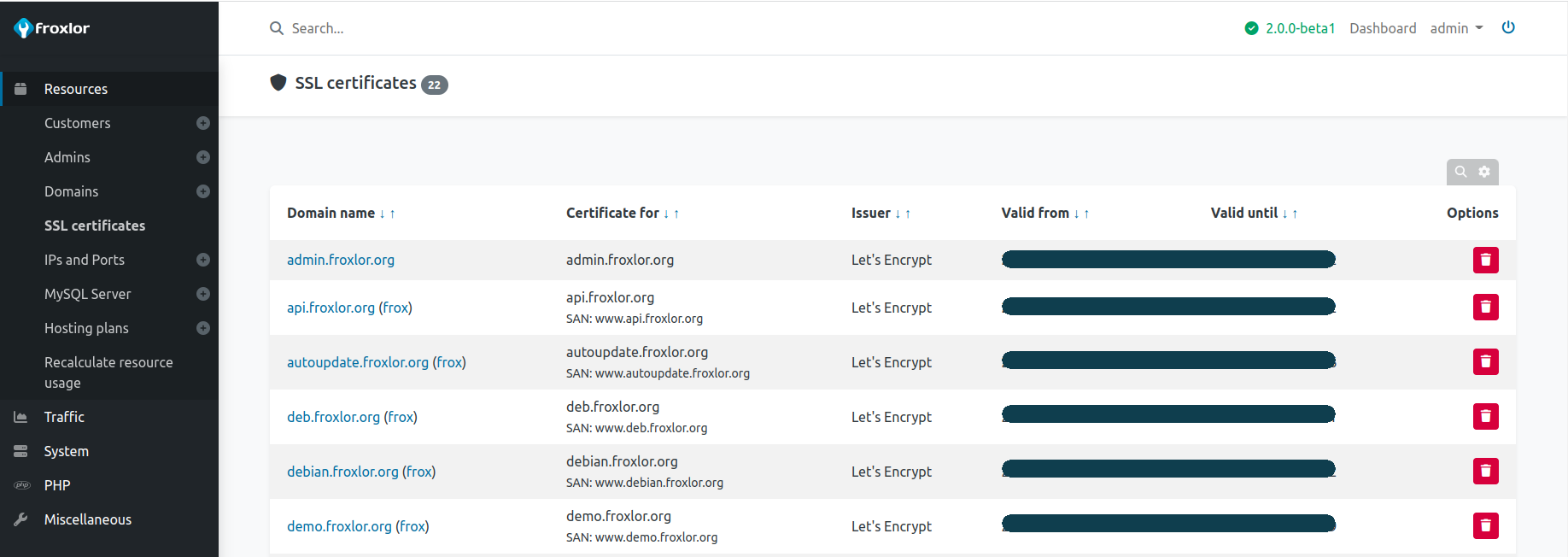Open the Dashboard link

1383,28
